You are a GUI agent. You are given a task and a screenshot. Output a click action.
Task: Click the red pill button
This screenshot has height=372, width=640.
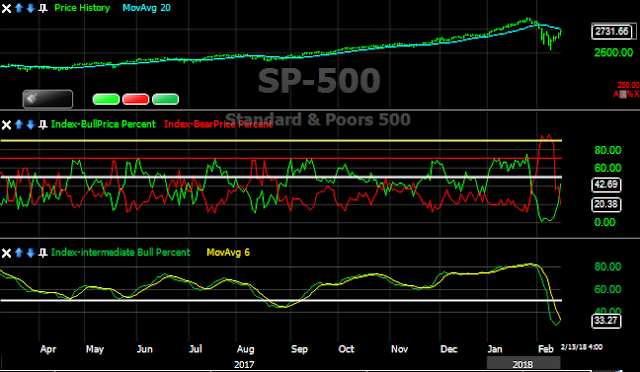136,99
